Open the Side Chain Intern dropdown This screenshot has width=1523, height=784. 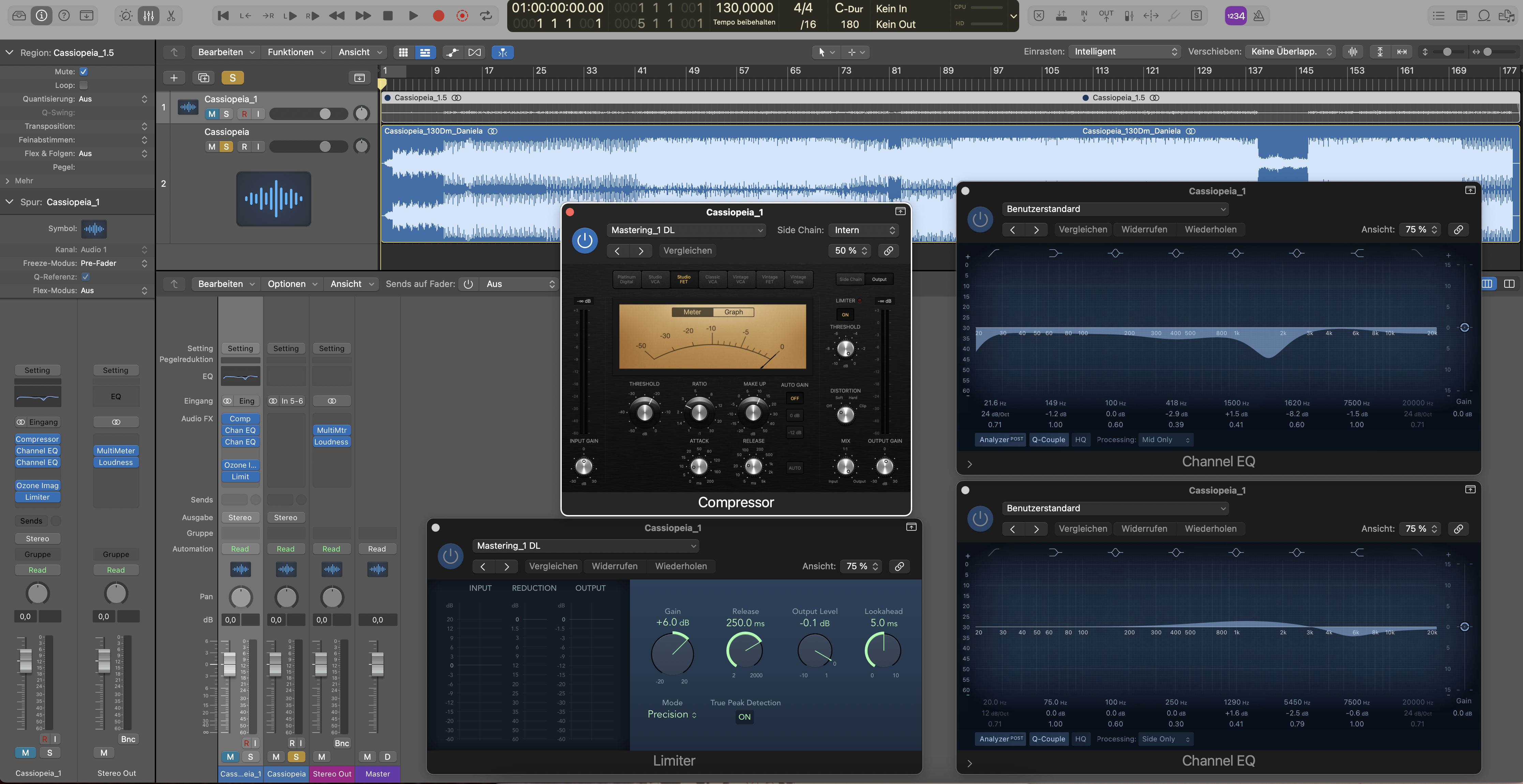coord(864,230)
